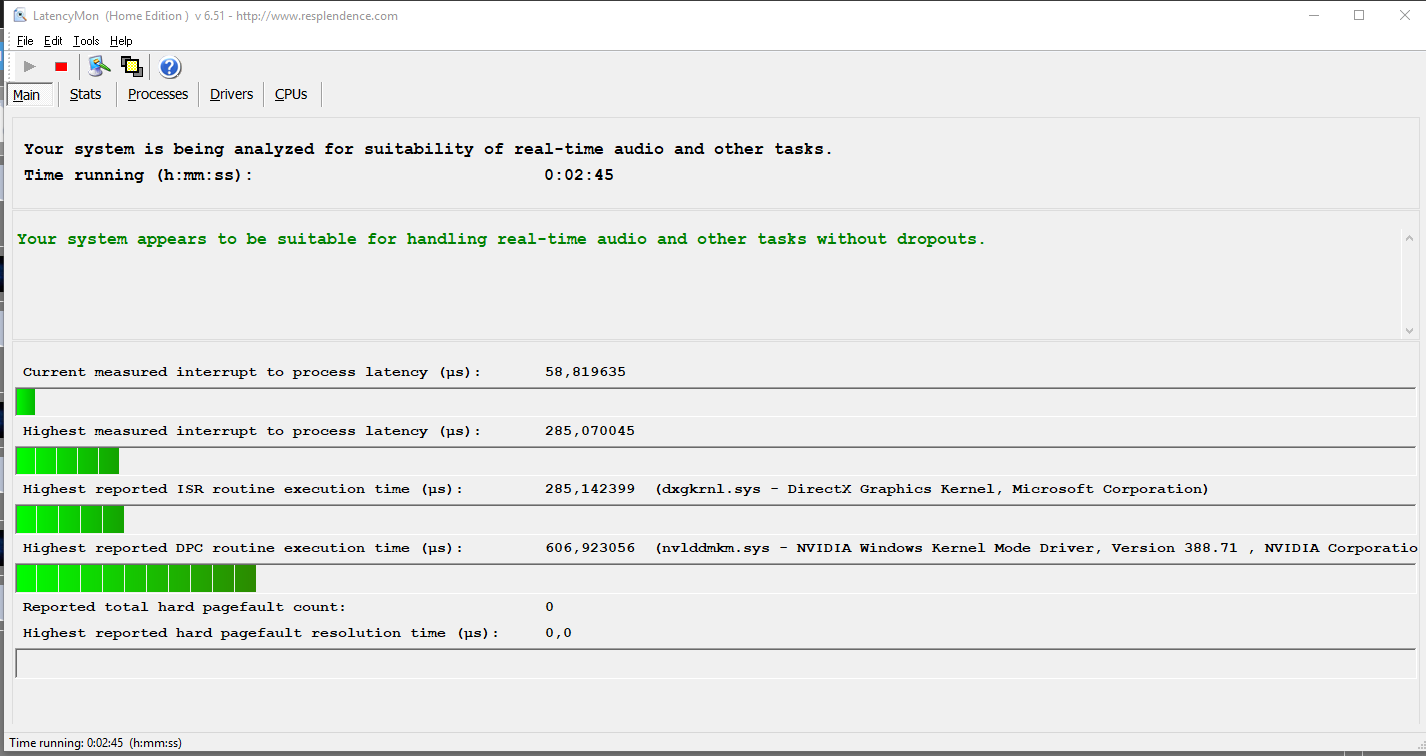Click the empty hard pagefault bar
Screen dimensions: 1426x756
(x=716, y=663)
